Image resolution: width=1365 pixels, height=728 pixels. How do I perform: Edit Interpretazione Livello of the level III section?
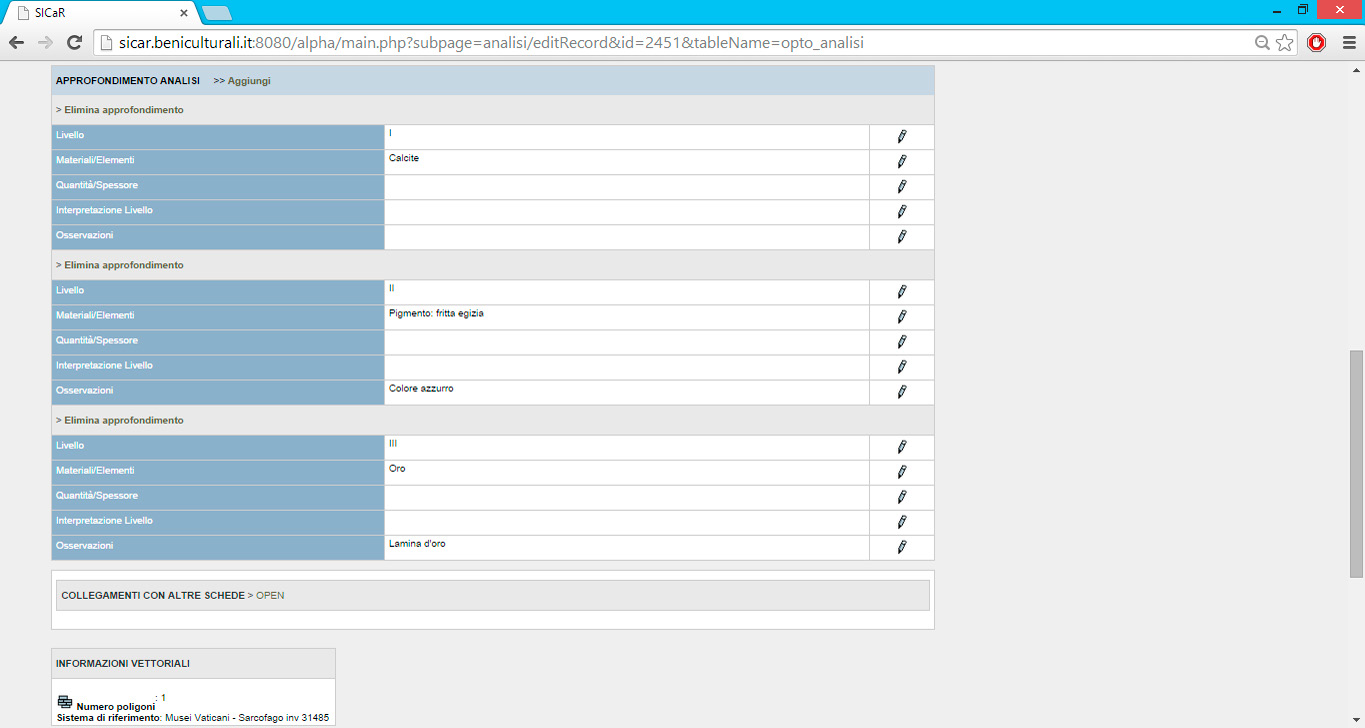901,522
